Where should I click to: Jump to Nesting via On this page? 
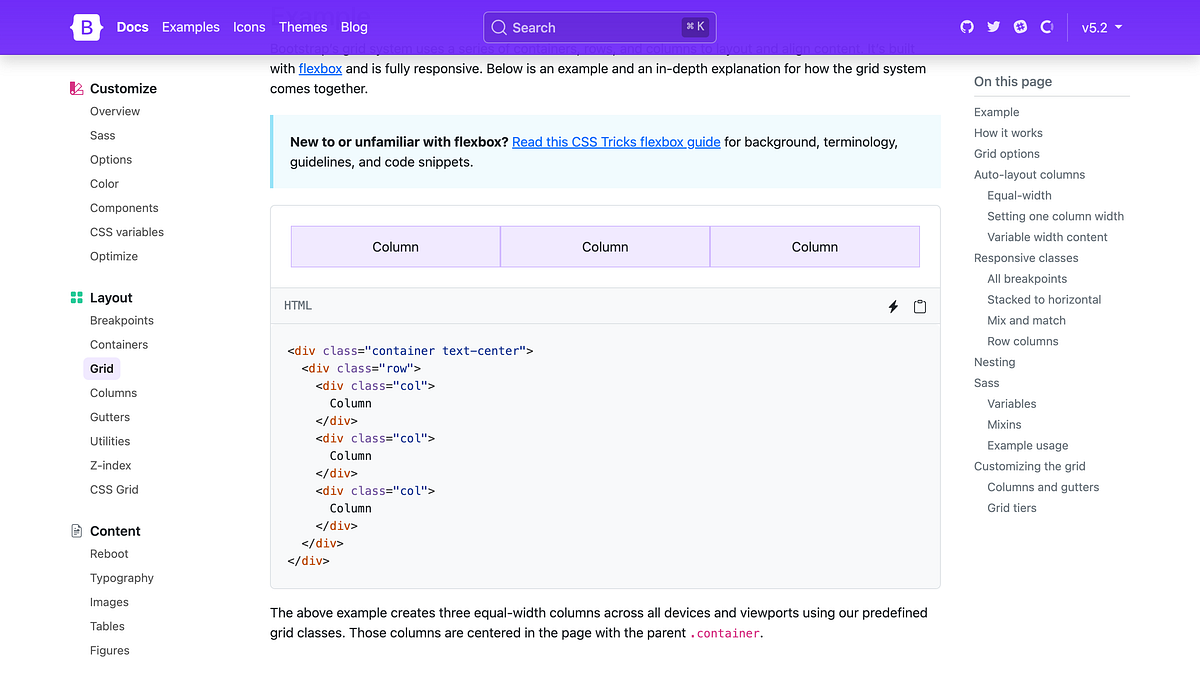tap(994, 361)
